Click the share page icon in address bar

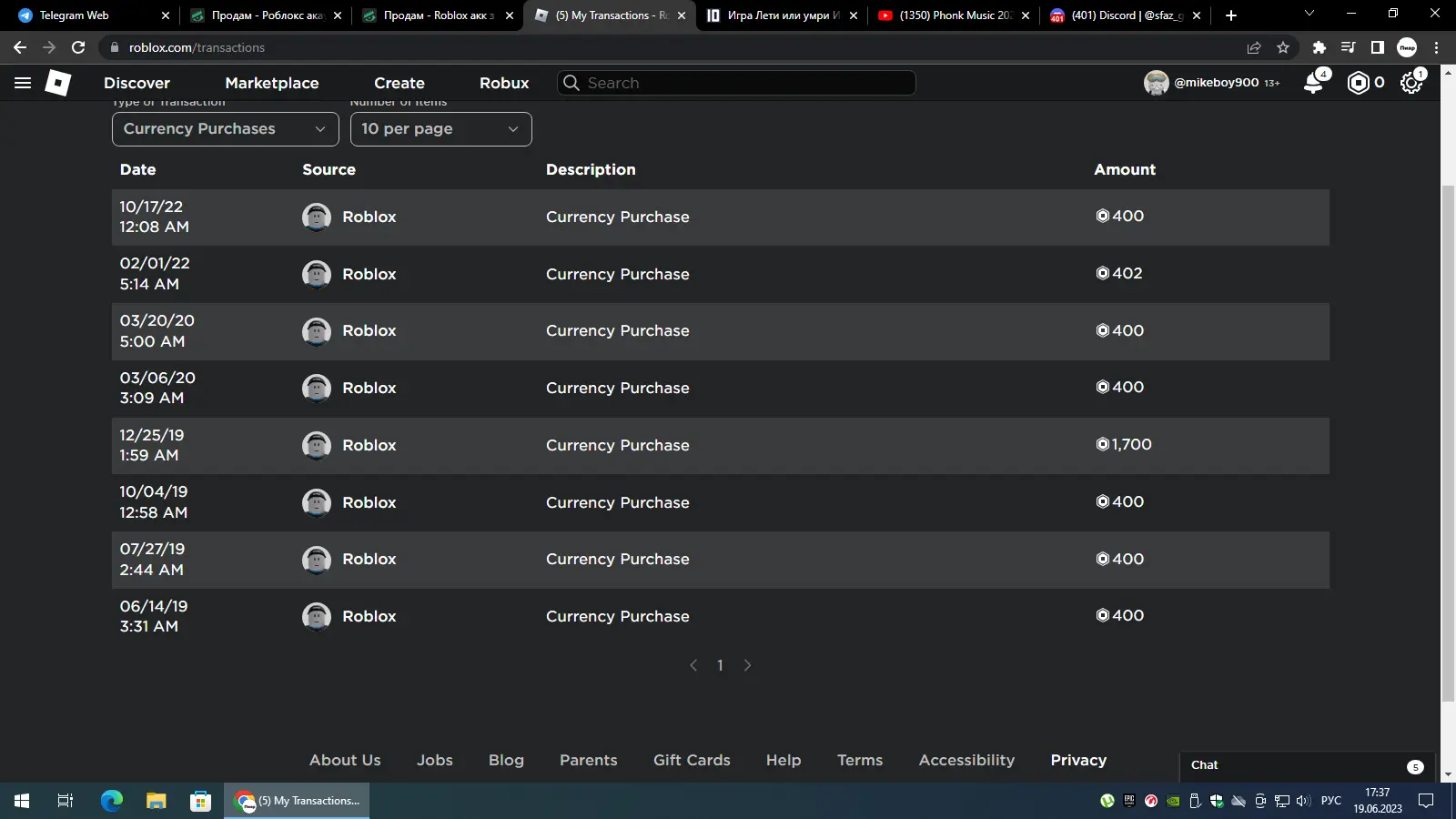coord(1254,47)
